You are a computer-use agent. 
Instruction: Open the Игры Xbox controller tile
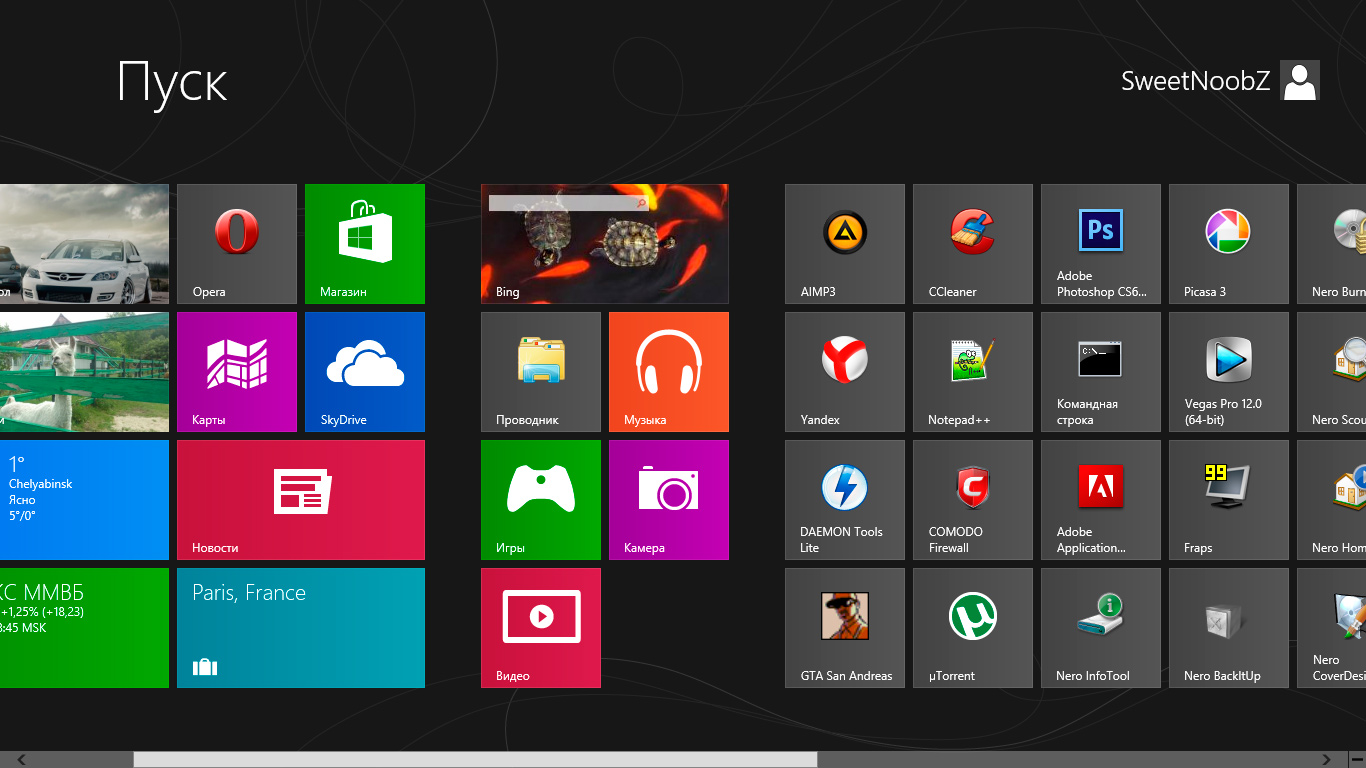click(x=541, y=500)
